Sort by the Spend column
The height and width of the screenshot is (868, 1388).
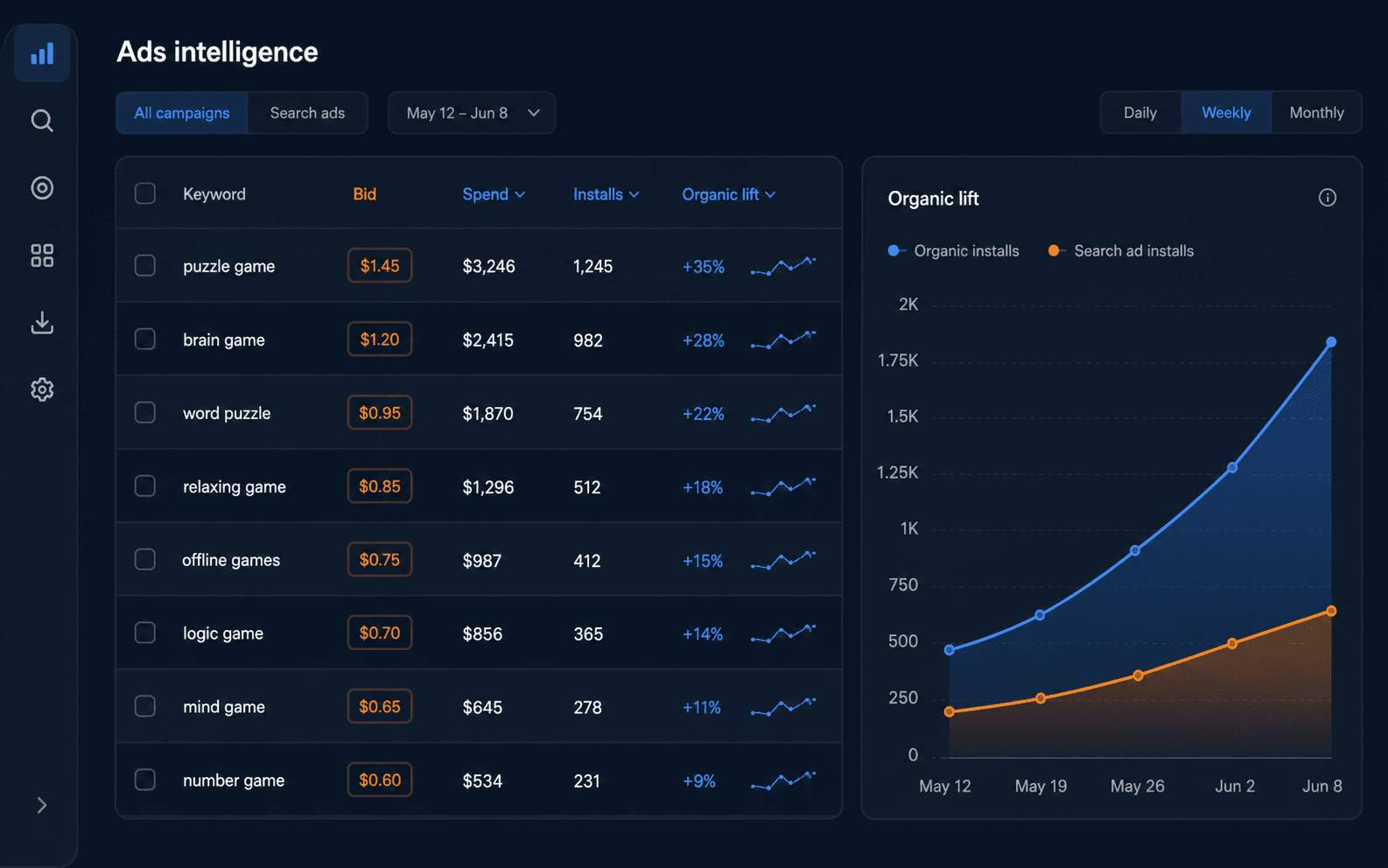click(x=494, y=194)
